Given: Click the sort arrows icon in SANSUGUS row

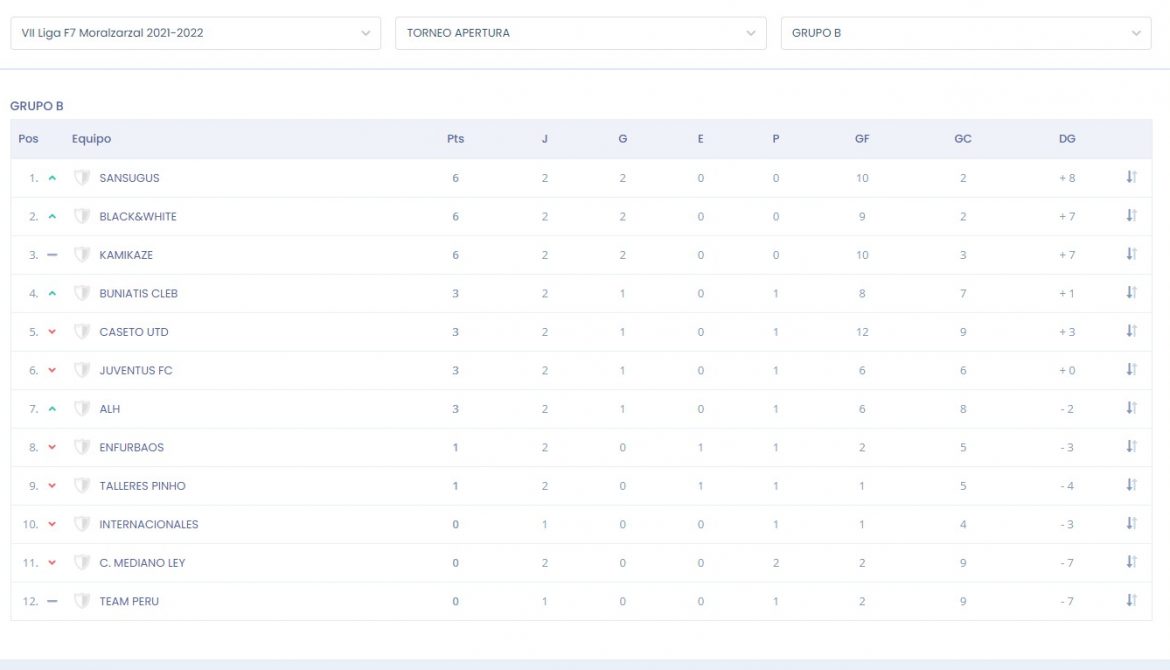Looking at the screenshot, I should 1131,177.
